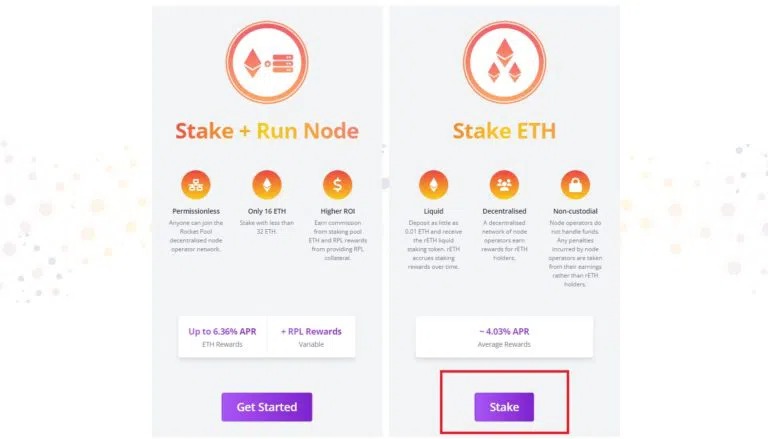768x439 pixels.
Task: Click the Stake + Run Node heading
Action: click(267, 131)
